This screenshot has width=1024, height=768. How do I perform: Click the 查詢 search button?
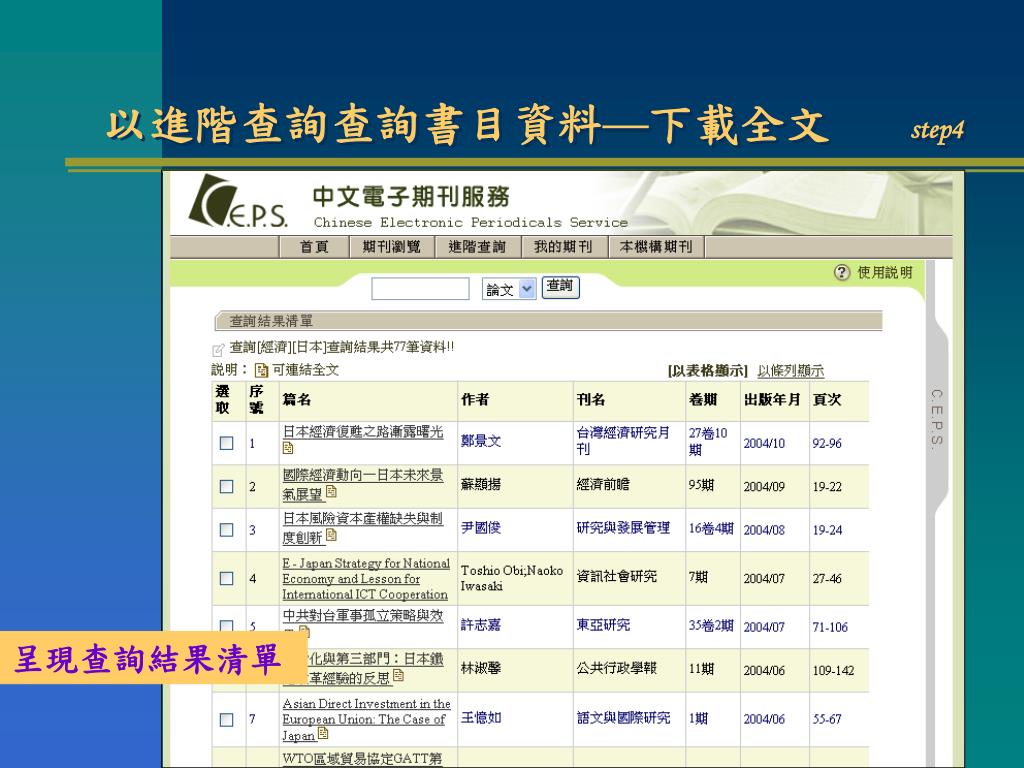tap(560, 287)
